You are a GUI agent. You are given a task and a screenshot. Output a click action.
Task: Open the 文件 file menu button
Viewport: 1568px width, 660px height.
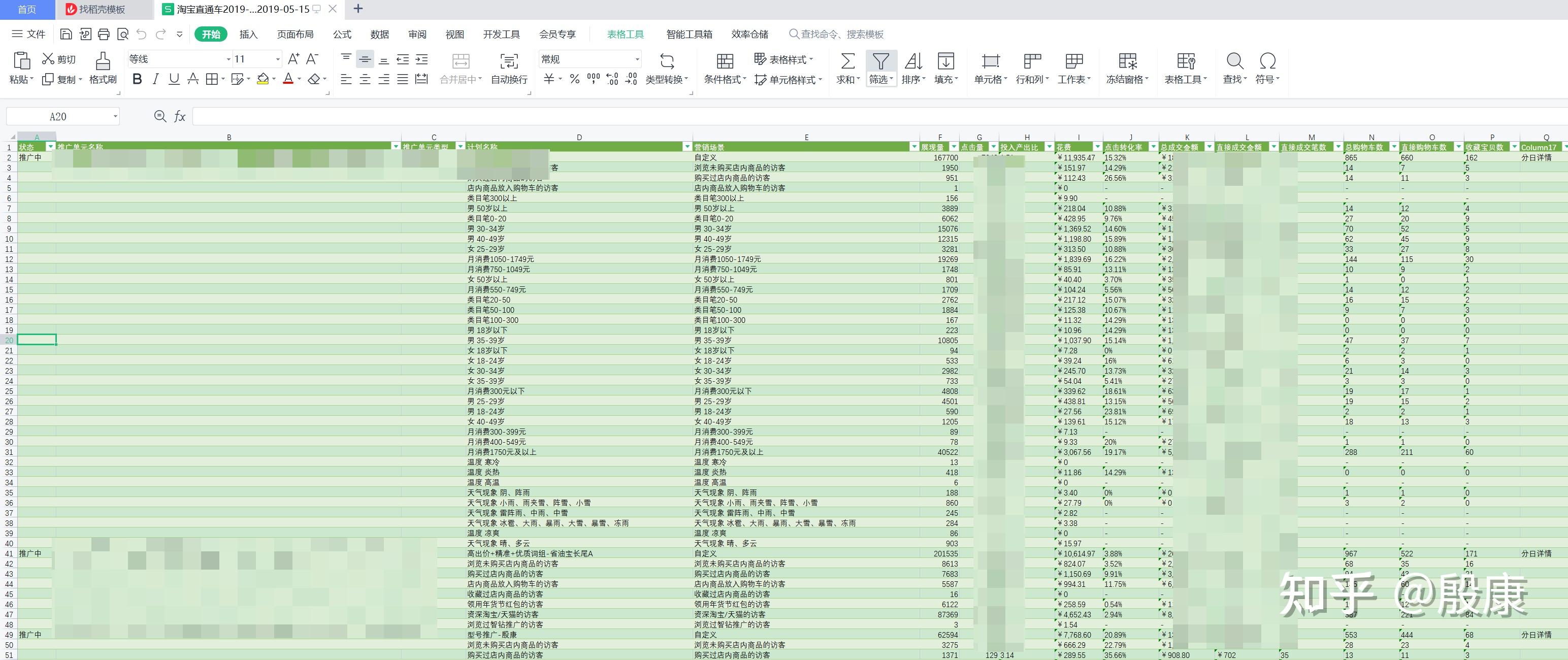(28, 34)
